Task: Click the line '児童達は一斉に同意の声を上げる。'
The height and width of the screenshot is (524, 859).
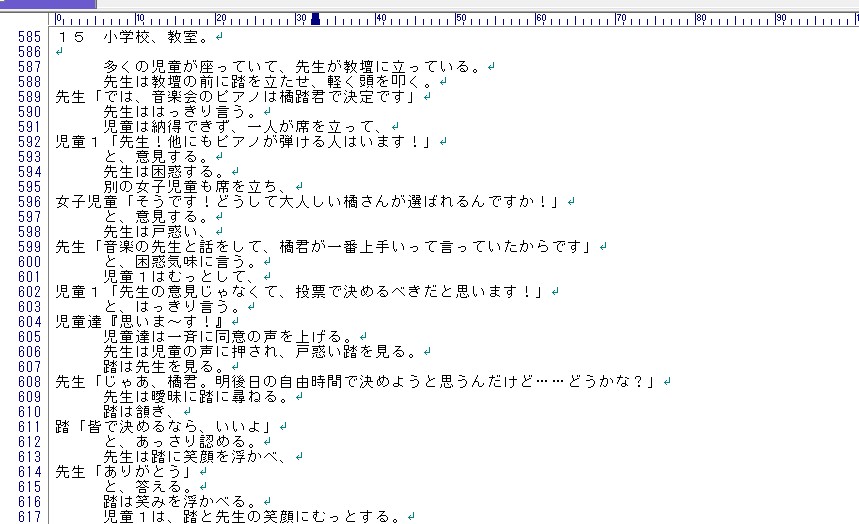Action: click(228, 337)
